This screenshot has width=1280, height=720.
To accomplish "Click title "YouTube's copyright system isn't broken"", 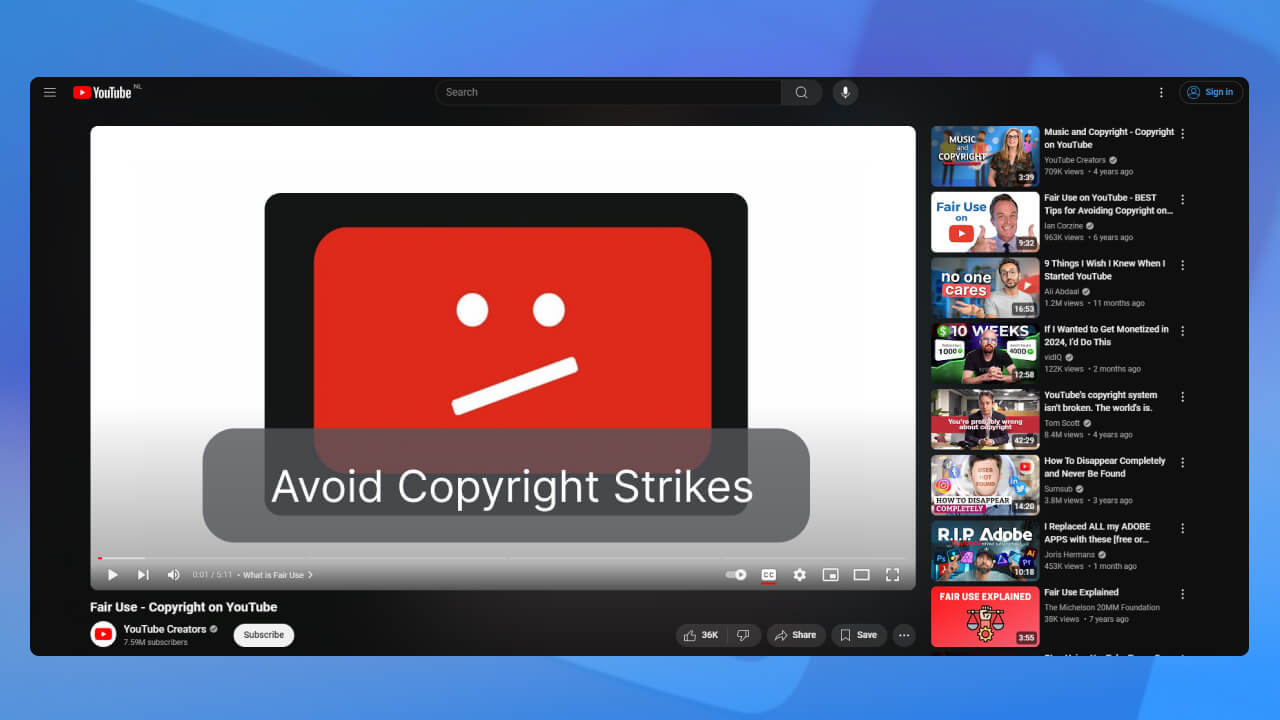I will point(1102,401).
